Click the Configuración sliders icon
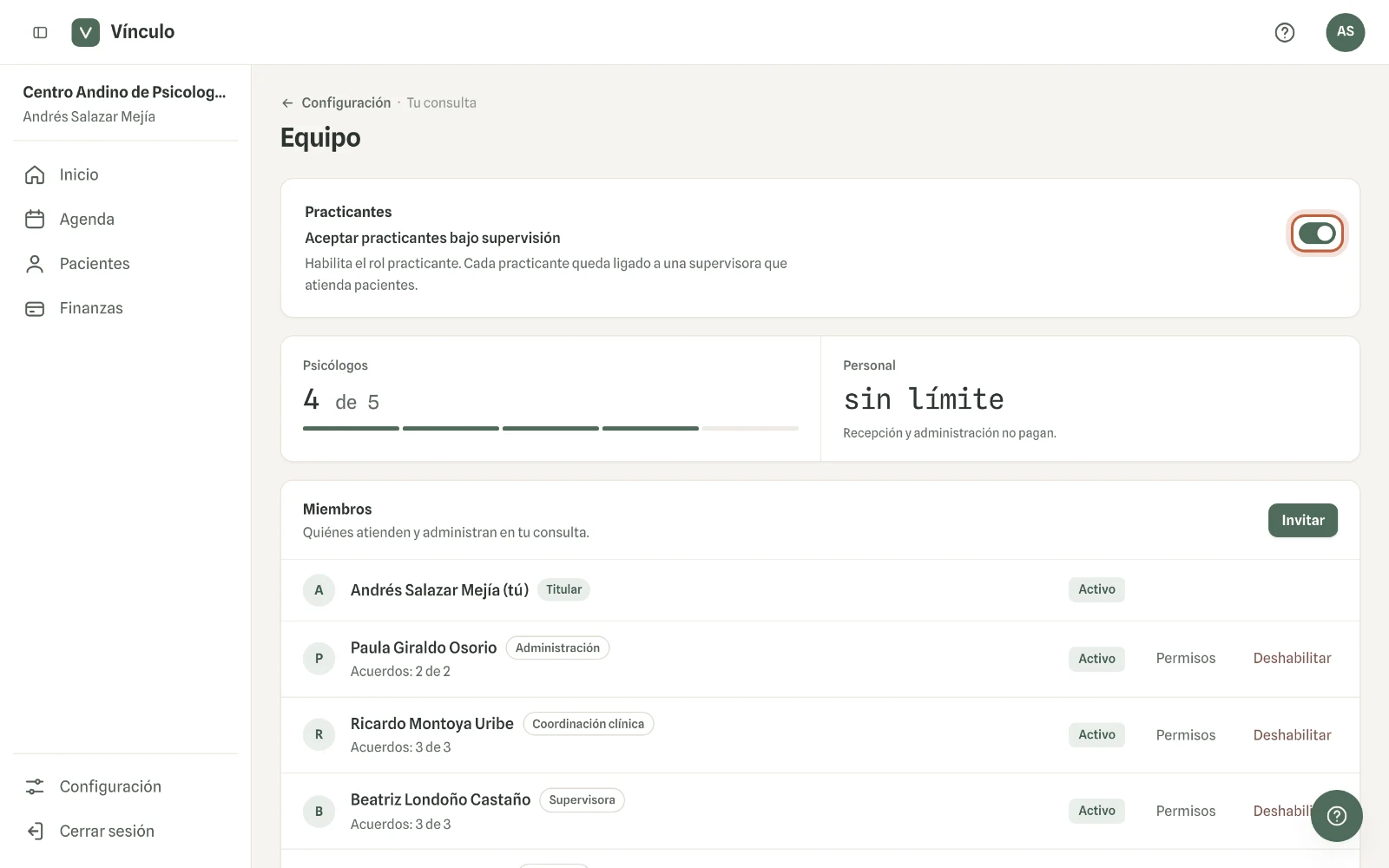 click(35, 786)
